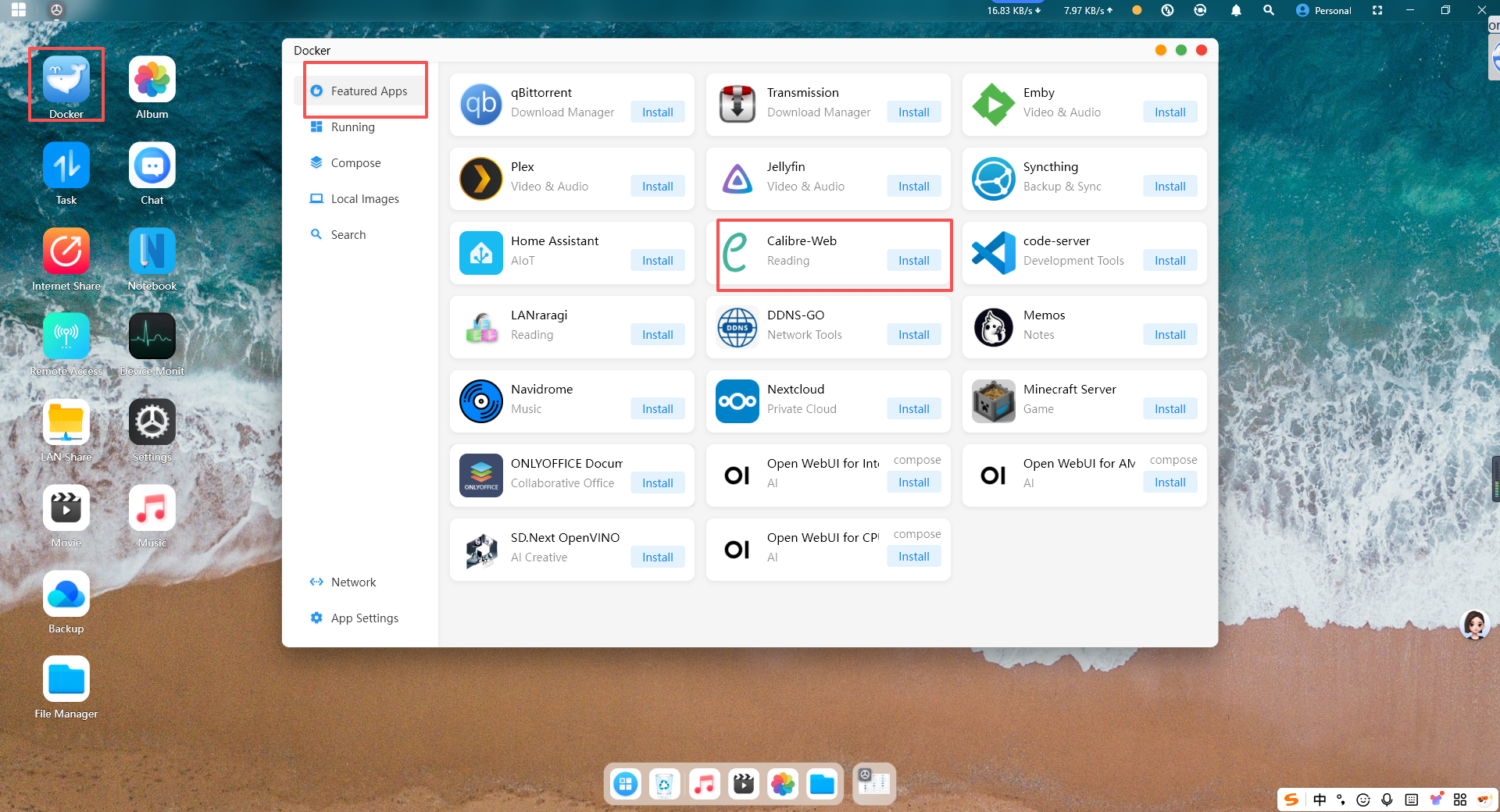Click the ONLYOFFICE app icon
The width and height of the screenshot is (1500, 812).
pyautogui.click(x=481, y=475)
